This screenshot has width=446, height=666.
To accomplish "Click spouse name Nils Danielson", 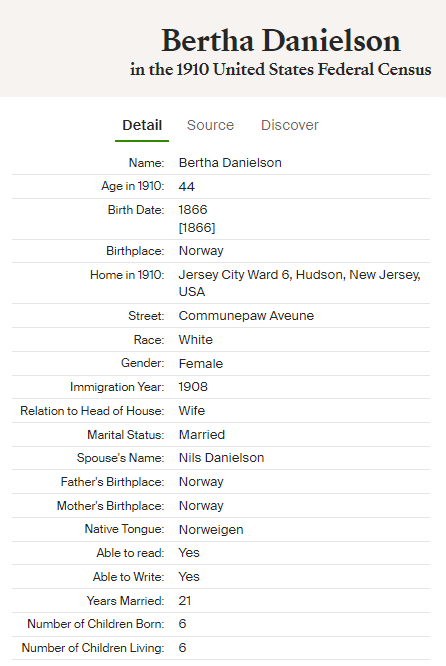I will pyautogui.click(x=221, y=458).
